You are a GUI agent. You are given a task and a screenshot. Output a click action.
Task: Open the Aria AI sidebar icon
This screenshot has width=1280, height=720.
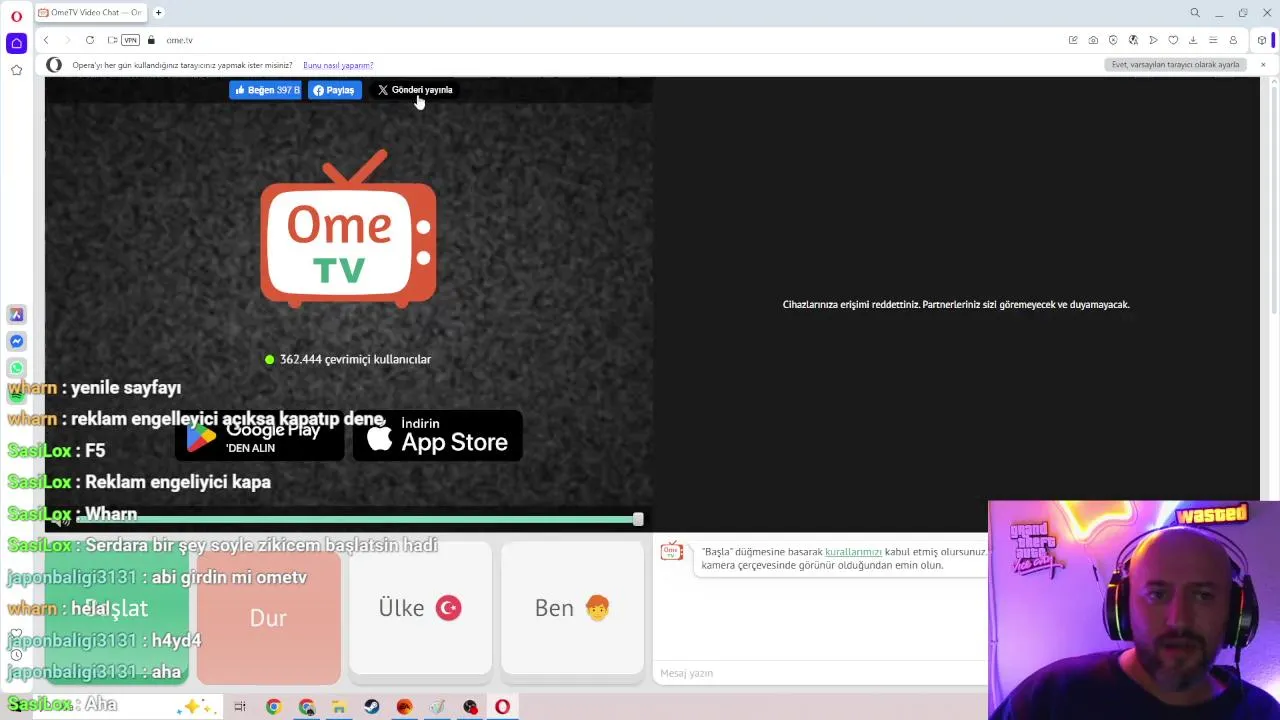point(16,314)
